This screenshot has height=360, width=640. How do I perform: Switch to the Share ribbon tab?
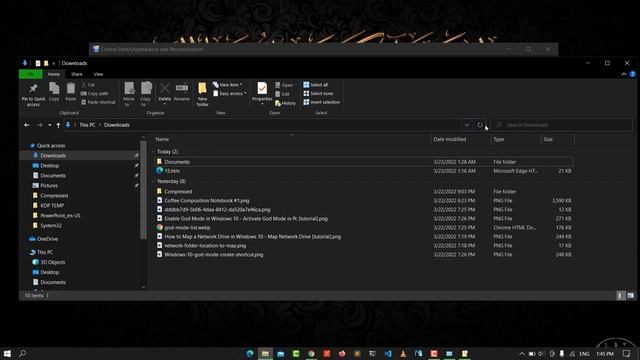77,74
